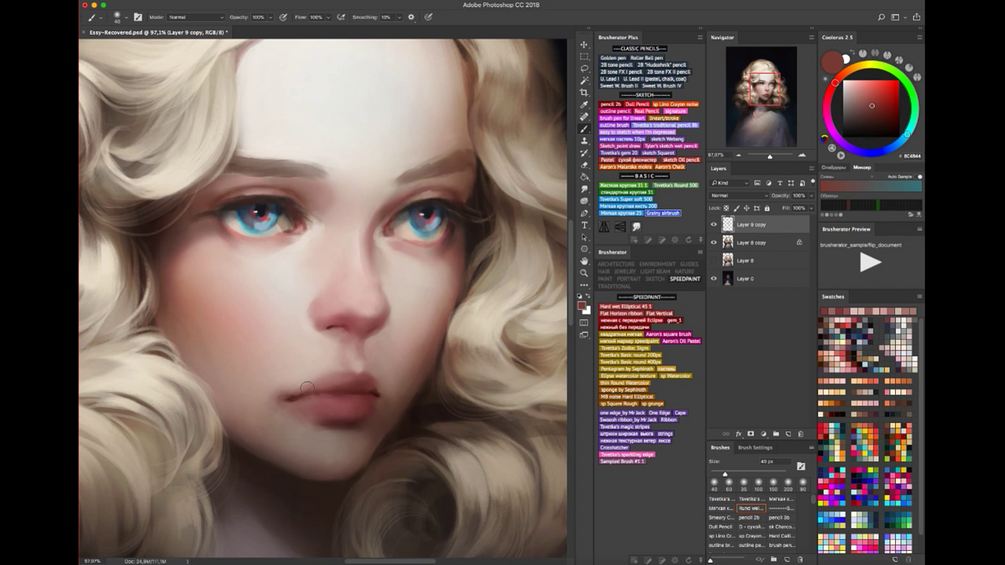1005x565 pixels.
Task: Select the Hand tool
Action: click(x=584, y=261)
